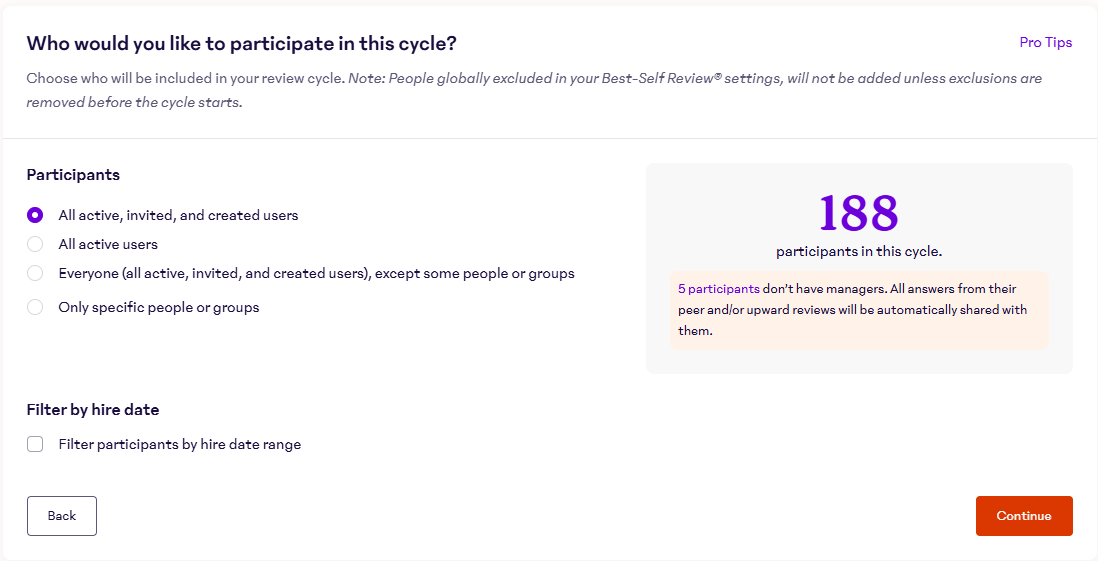The image size is (1098, 561).
Task: Pick 'Only specific people or groups' radio option
Action: click(35, 307)
